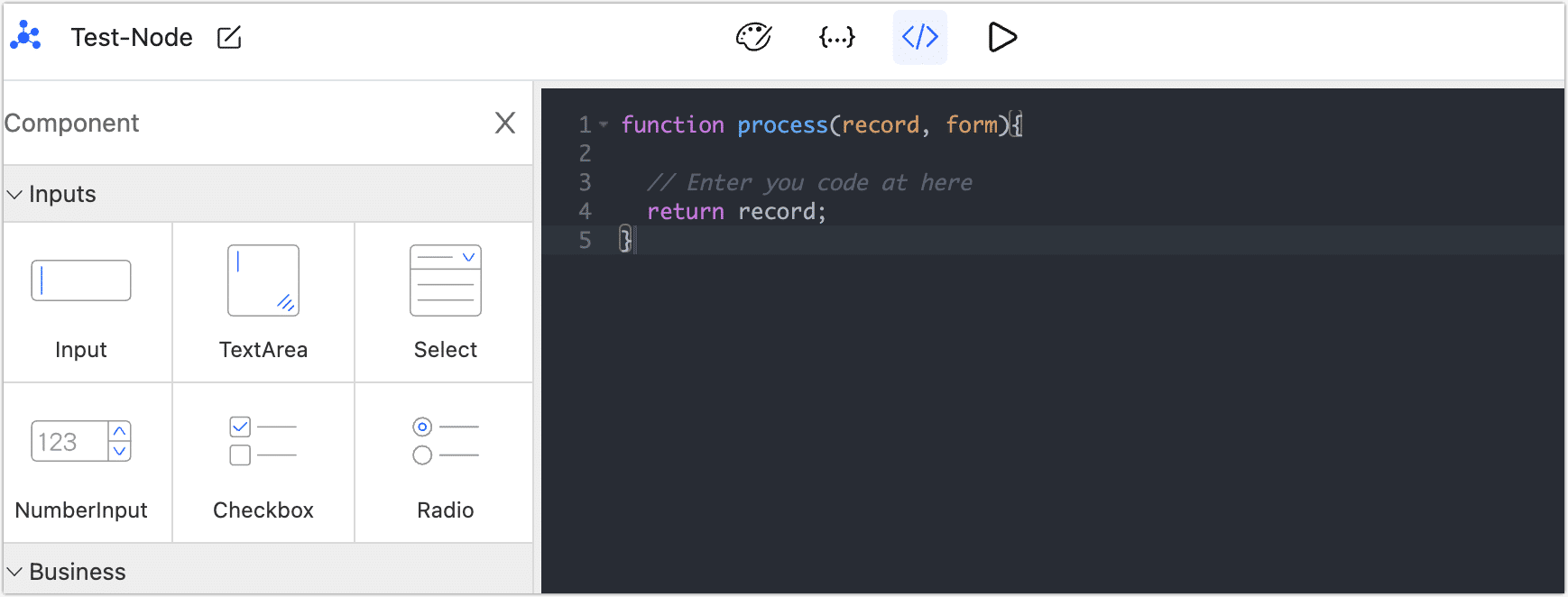The image size is (1568, 597).
Task: Add the Radio component
Action: coord(445,463)
